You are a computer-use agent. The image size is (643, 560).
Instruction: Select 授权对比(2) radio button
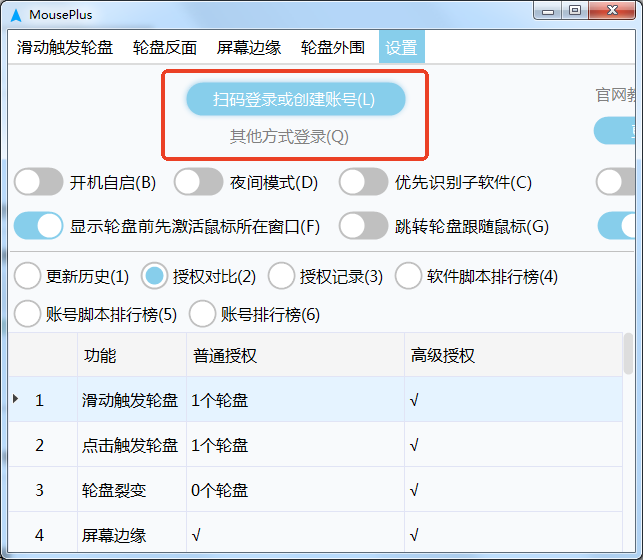(155, 276)
